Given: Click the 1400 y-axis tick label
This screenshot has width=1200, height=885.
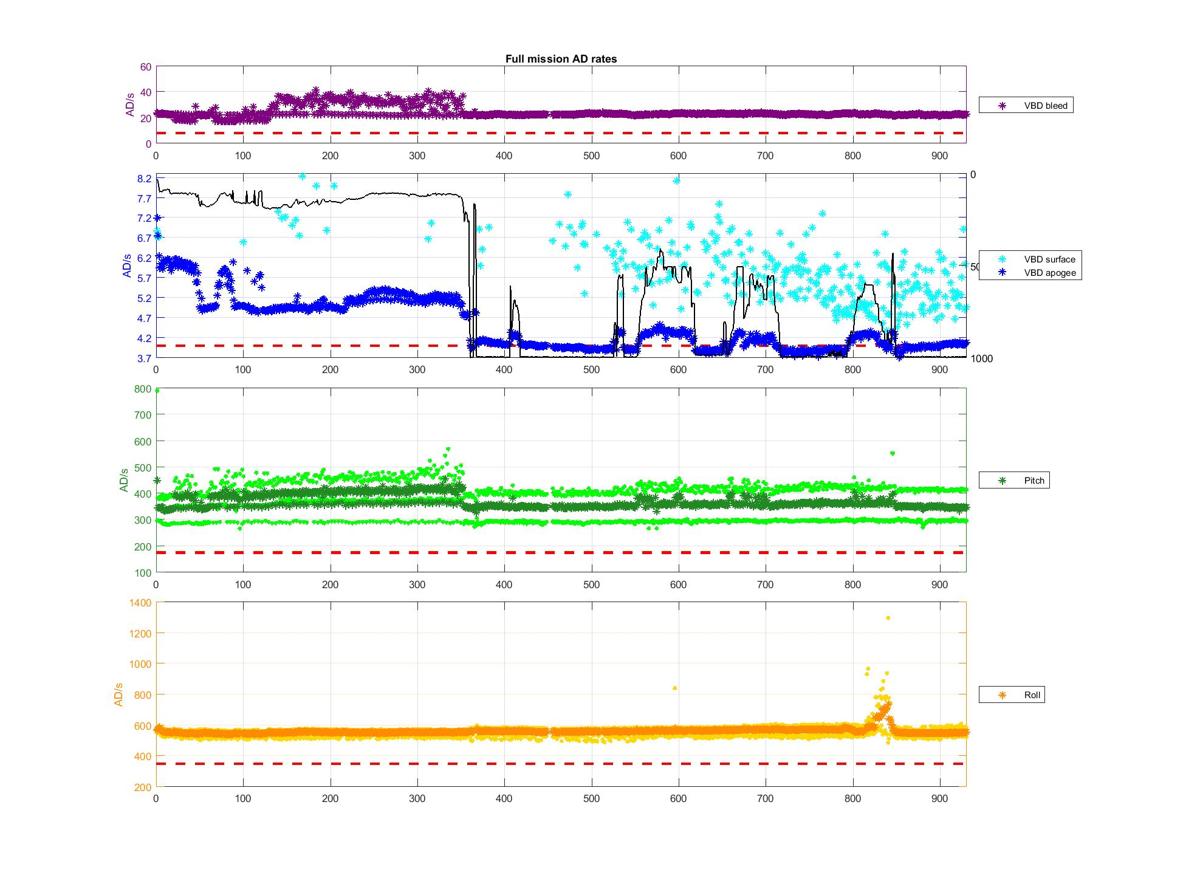Looking at the screenshot, I should [139, 603].
